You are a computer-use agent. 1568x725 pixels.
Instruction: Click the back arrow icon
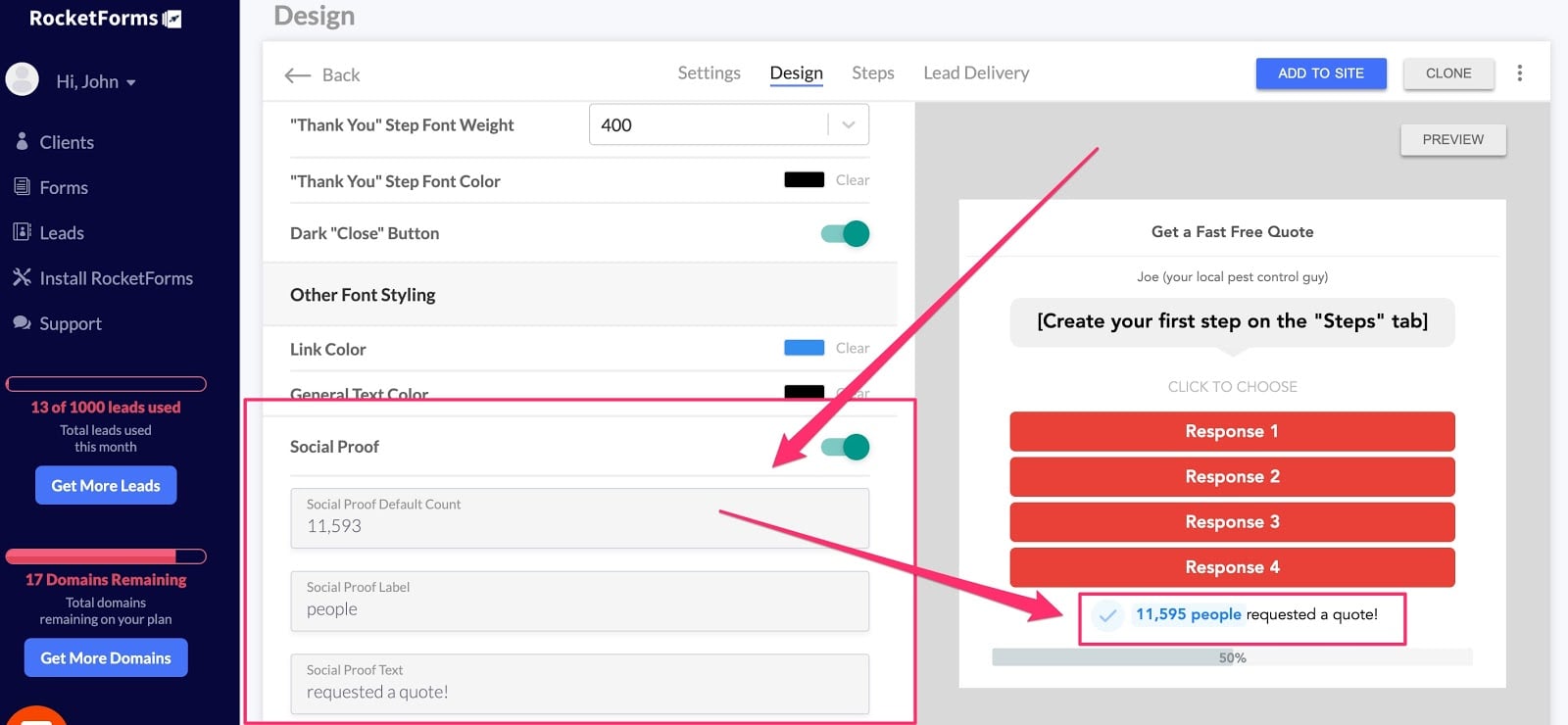point(297,75)
